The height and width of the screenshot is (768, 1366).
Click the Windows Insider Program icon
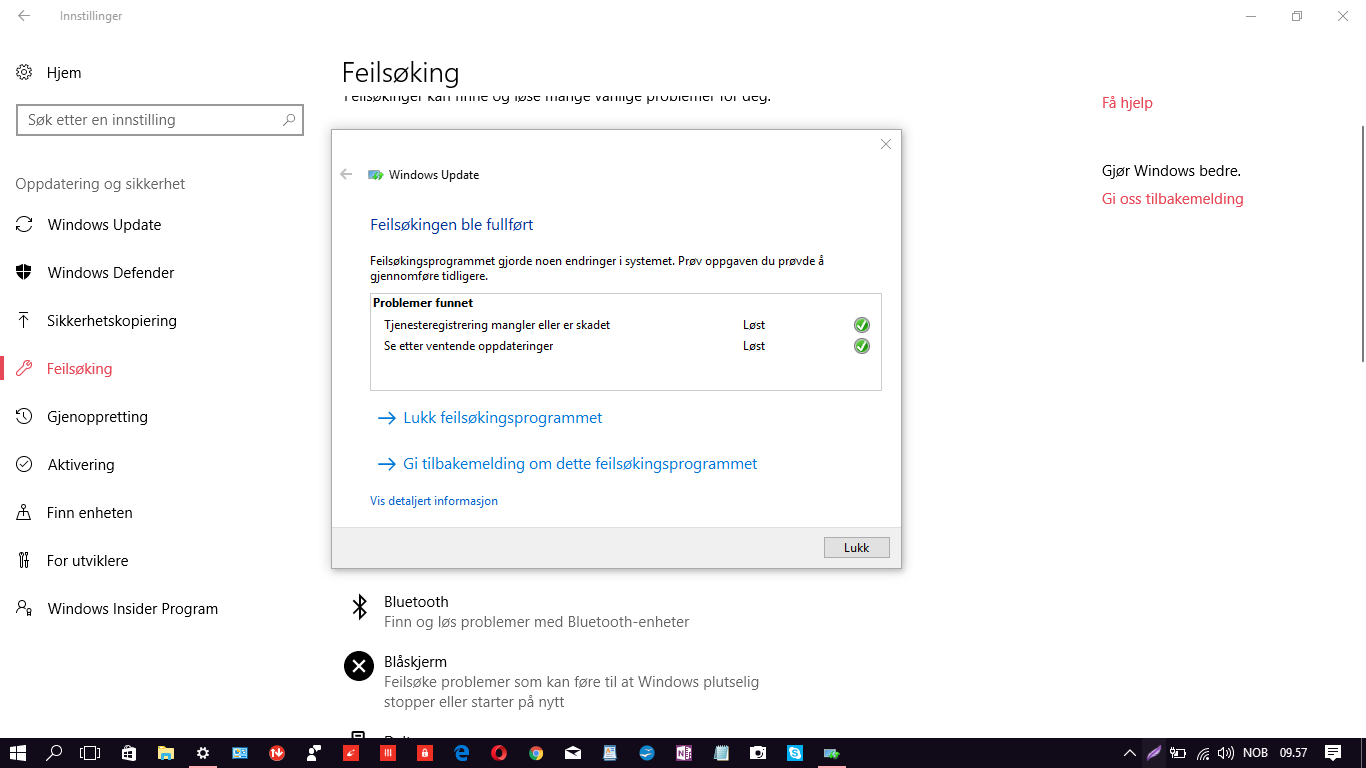pos(24,609)
